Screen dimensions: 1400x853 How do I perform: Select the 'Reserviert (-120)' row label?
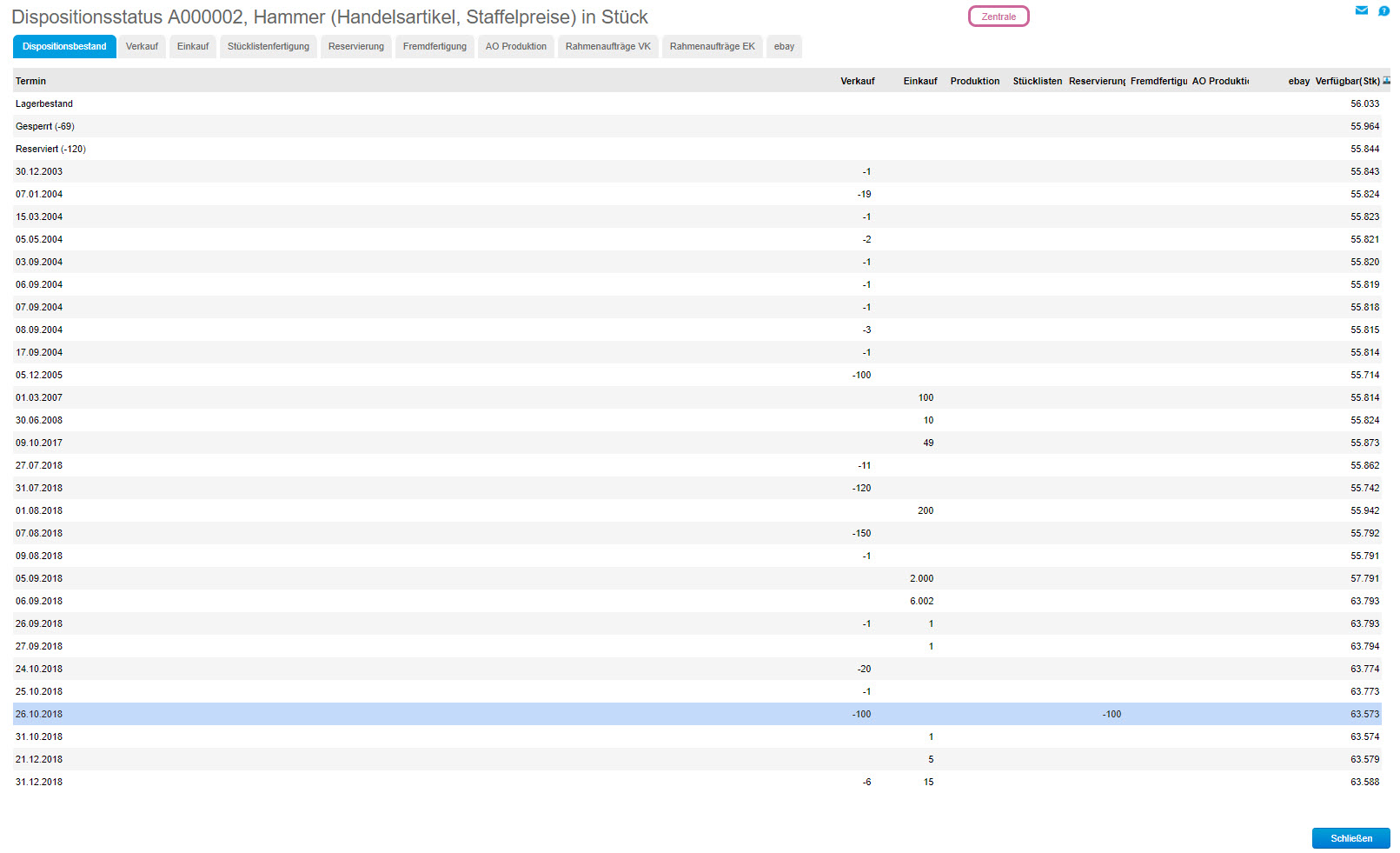point(50,149)
